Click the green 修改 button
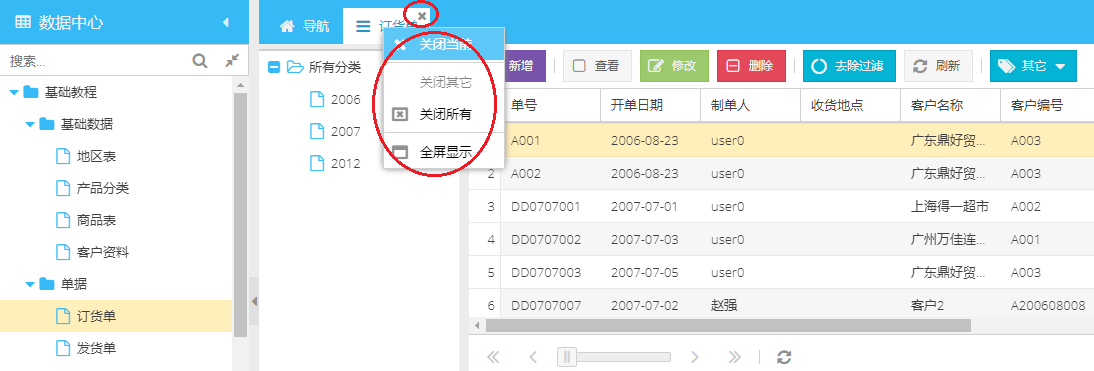The height and width of the screenshot is (371, 1094). [x=674, y=66]
